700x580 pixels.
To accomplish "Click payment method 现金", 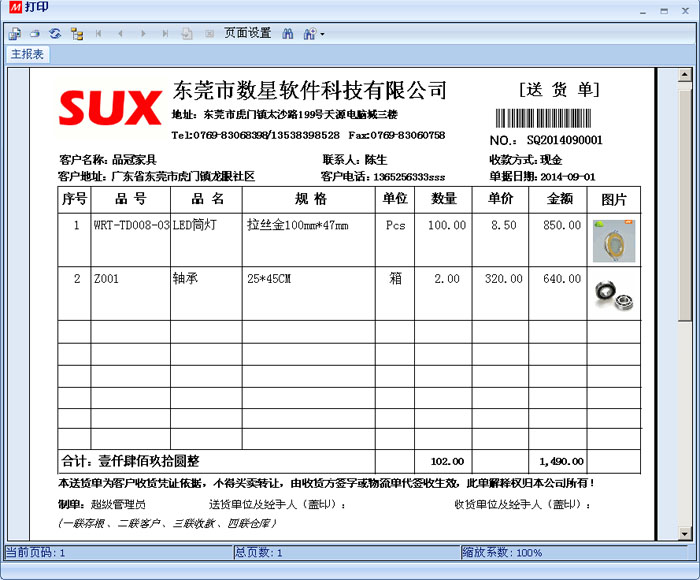I will pos(550,160).
